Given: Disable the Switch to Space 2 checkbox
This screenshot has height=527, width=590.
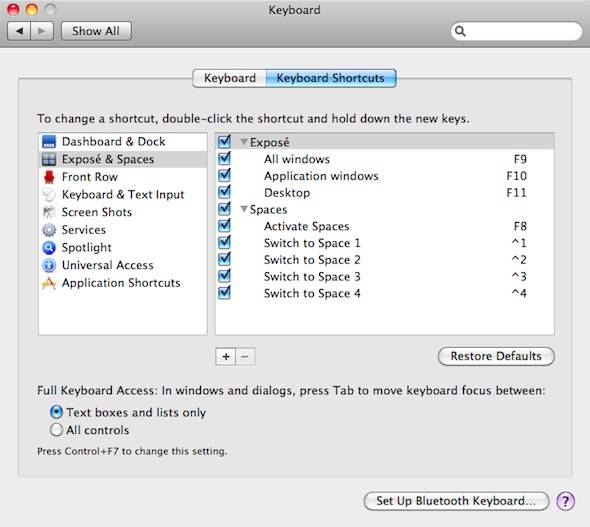Looking at the screenshot, I should click(224, 259).
